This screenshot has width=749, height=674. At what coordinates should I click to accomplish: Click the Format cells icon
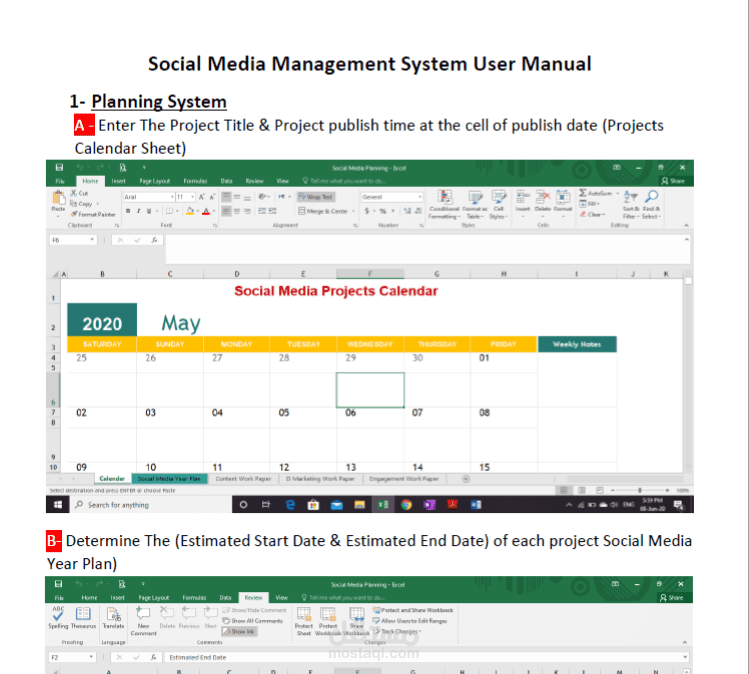pos(563,197)
